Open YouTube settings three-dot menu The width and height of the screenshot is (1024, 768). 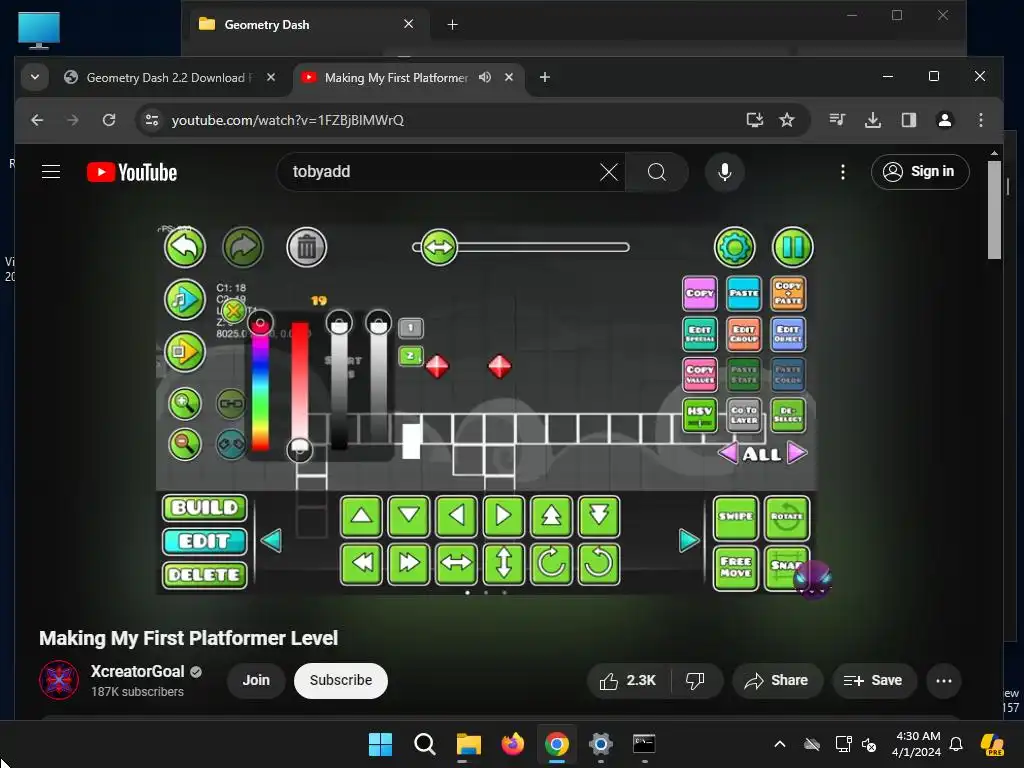tap(842, 172)
